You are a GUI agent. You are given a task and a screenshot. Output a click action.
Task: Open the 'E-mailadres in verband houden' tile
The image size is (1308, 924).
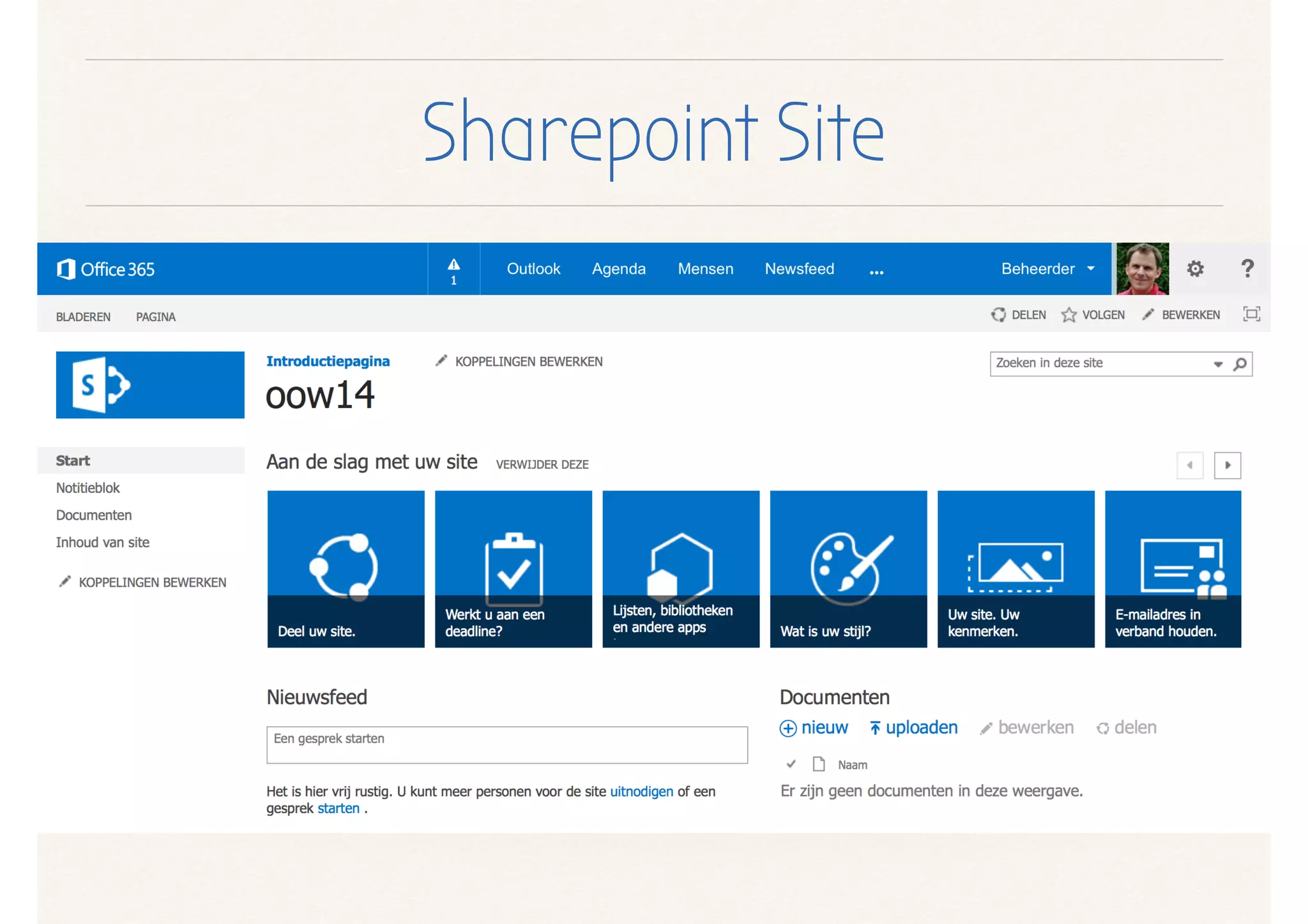click(1173, 569)
